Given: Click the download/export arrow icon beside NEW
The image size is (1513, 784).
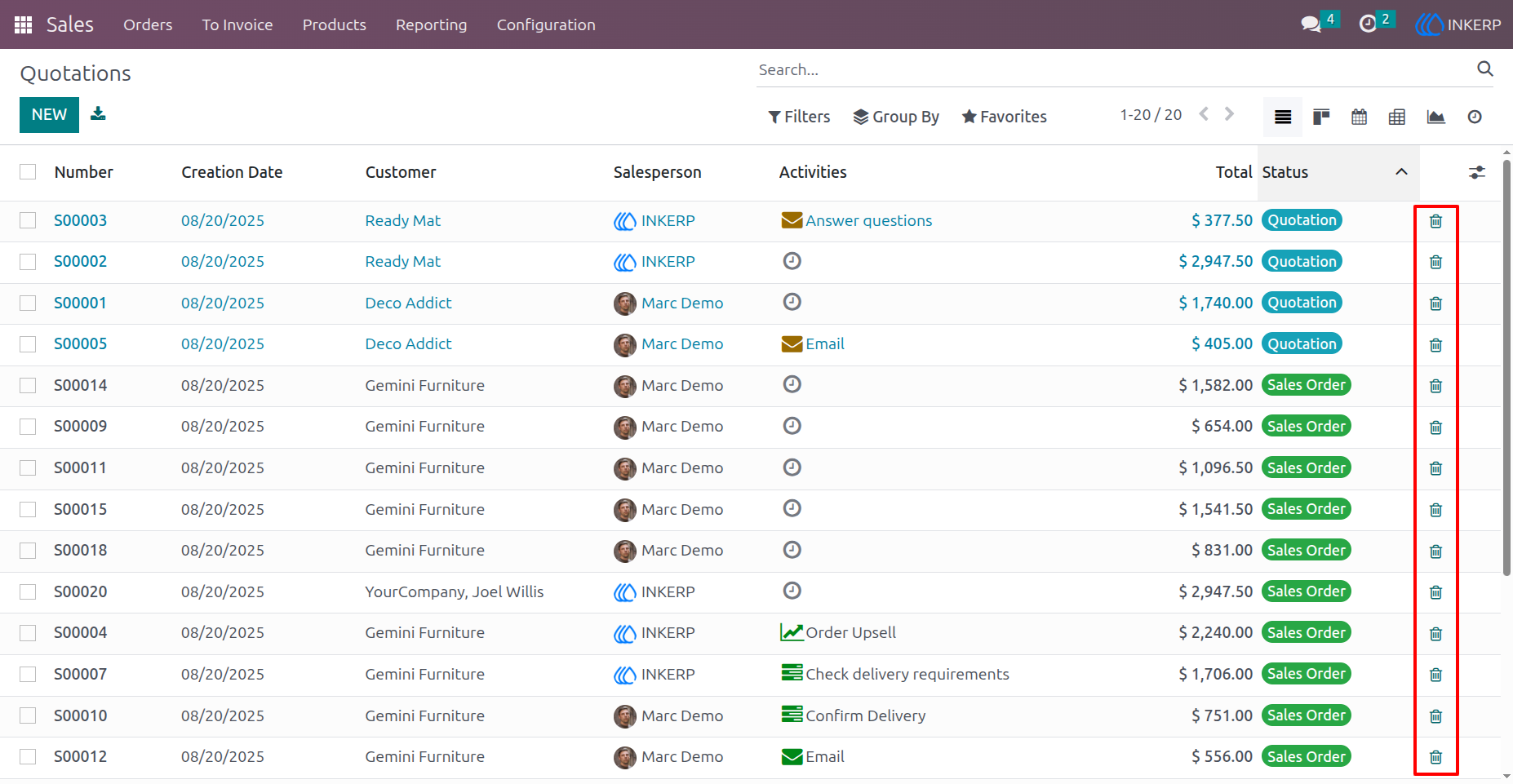Looking at the screenshot, I should (x=98, y=113).
